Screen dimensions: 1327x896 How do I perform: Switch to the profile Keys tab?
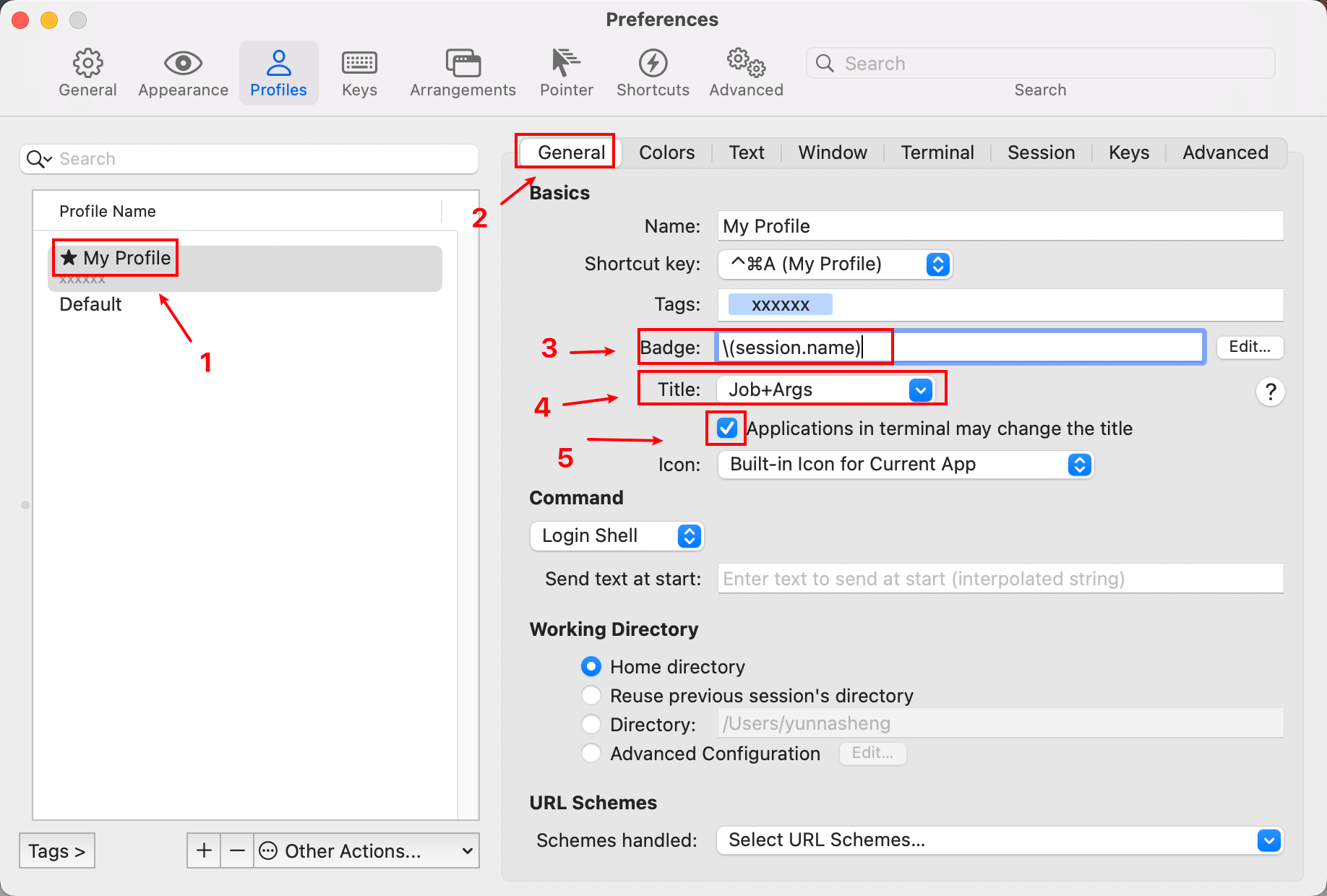tap(1129, 152)
